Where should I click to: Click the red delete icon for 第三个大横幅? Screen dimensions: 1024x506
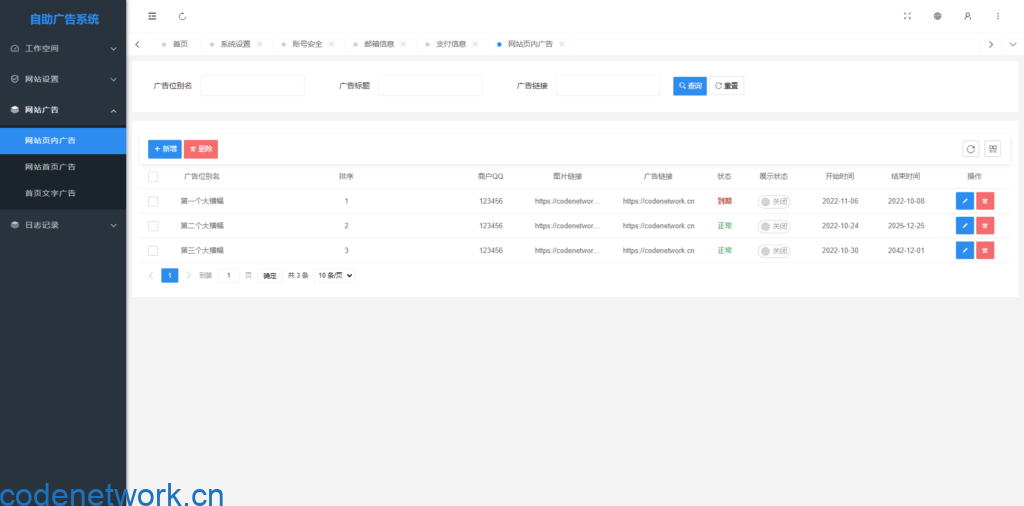pos(985,250)
